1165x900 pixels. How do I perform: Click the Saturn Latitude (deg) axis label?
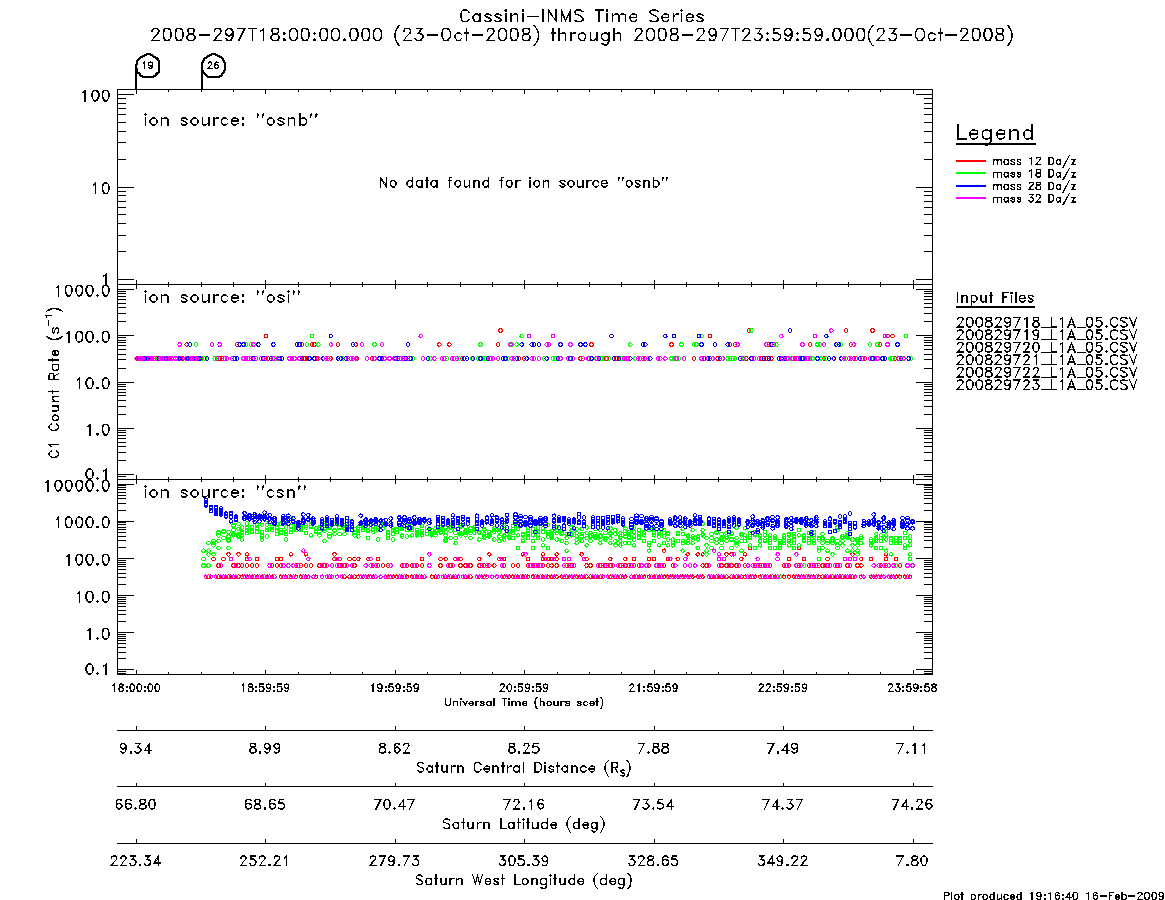coord(524,824)
